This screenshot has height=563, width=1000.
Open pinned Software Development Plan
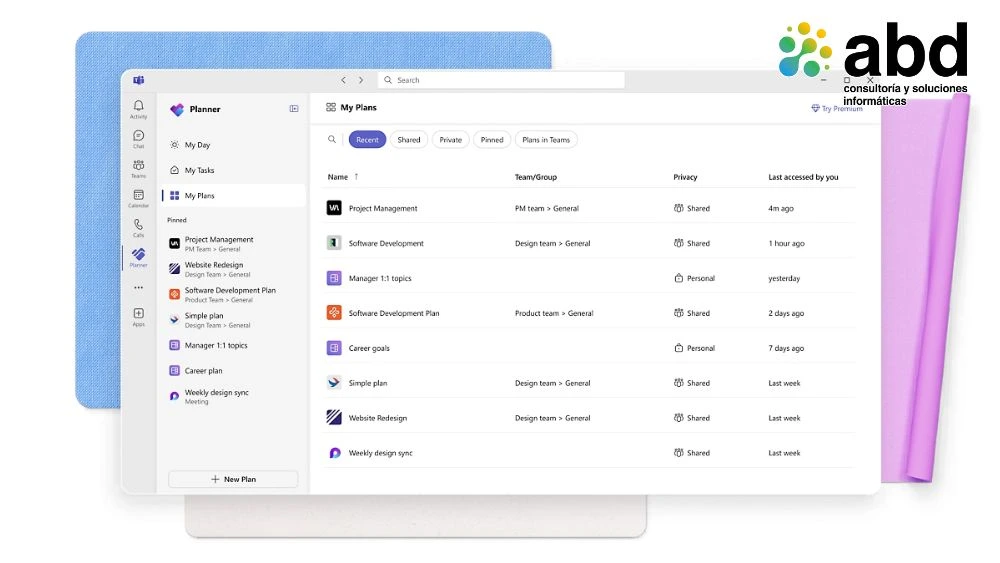233,295
